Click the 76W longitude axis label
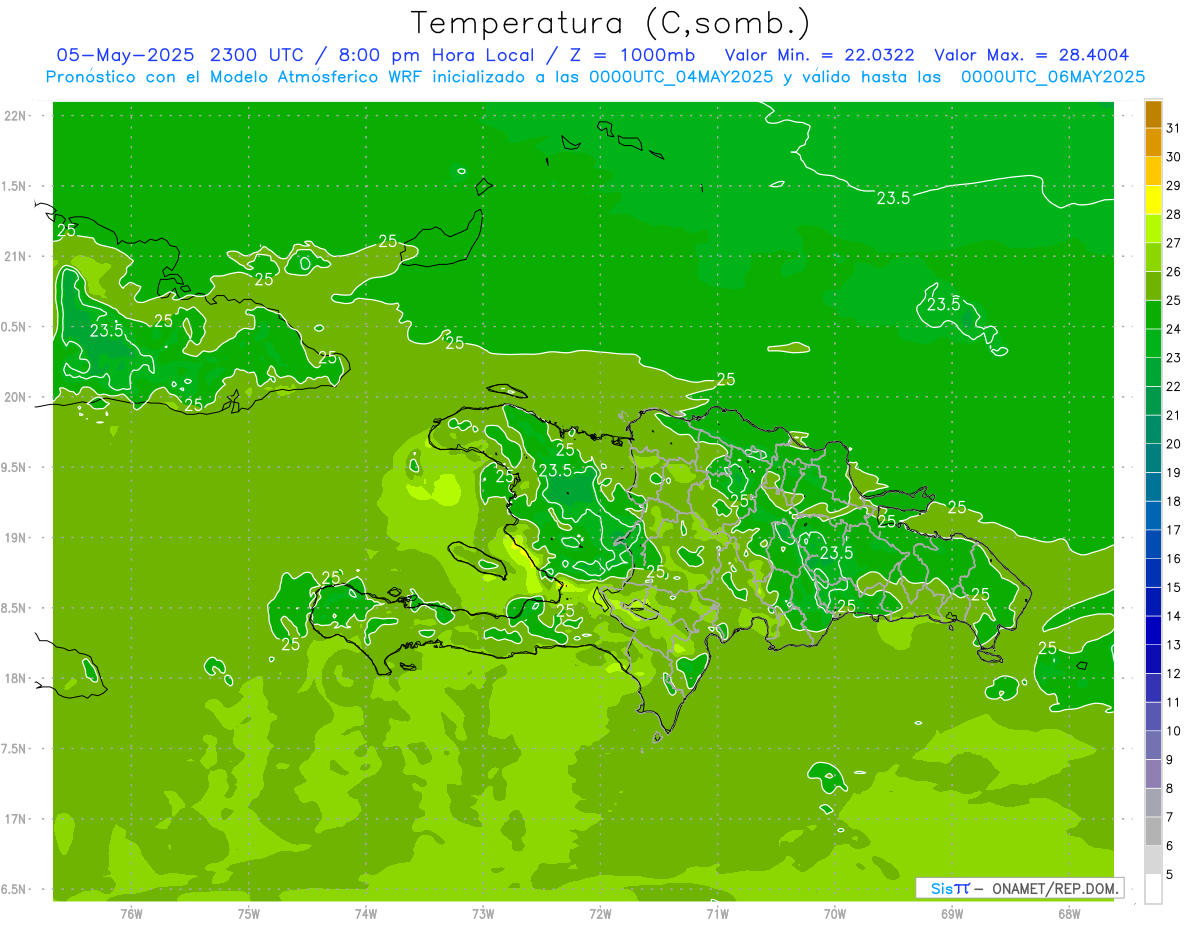The image size is (1200, 927). point(131,914)
